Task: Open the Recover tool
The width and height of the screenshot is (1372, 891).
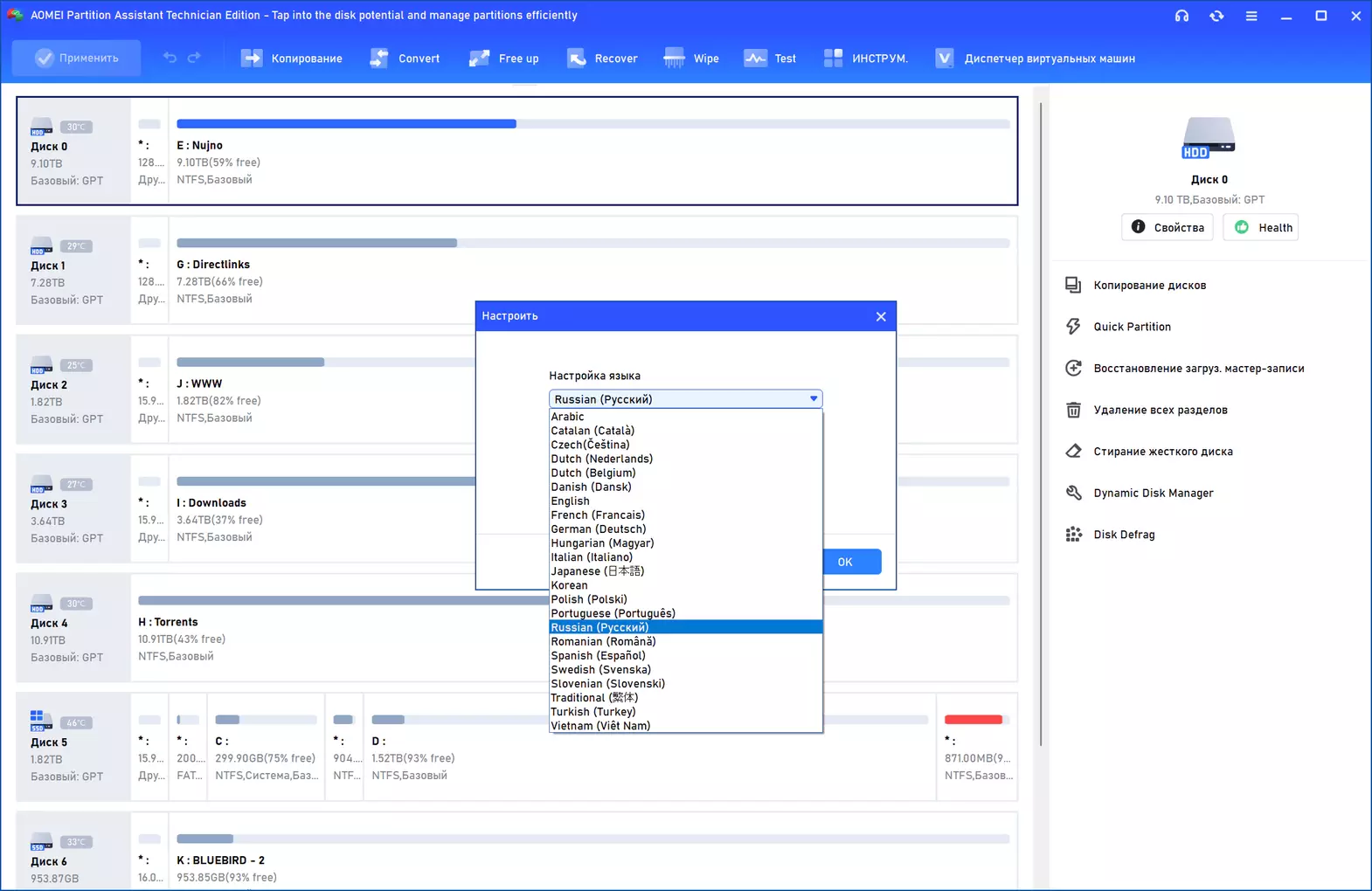Action: tap(602, 59)
